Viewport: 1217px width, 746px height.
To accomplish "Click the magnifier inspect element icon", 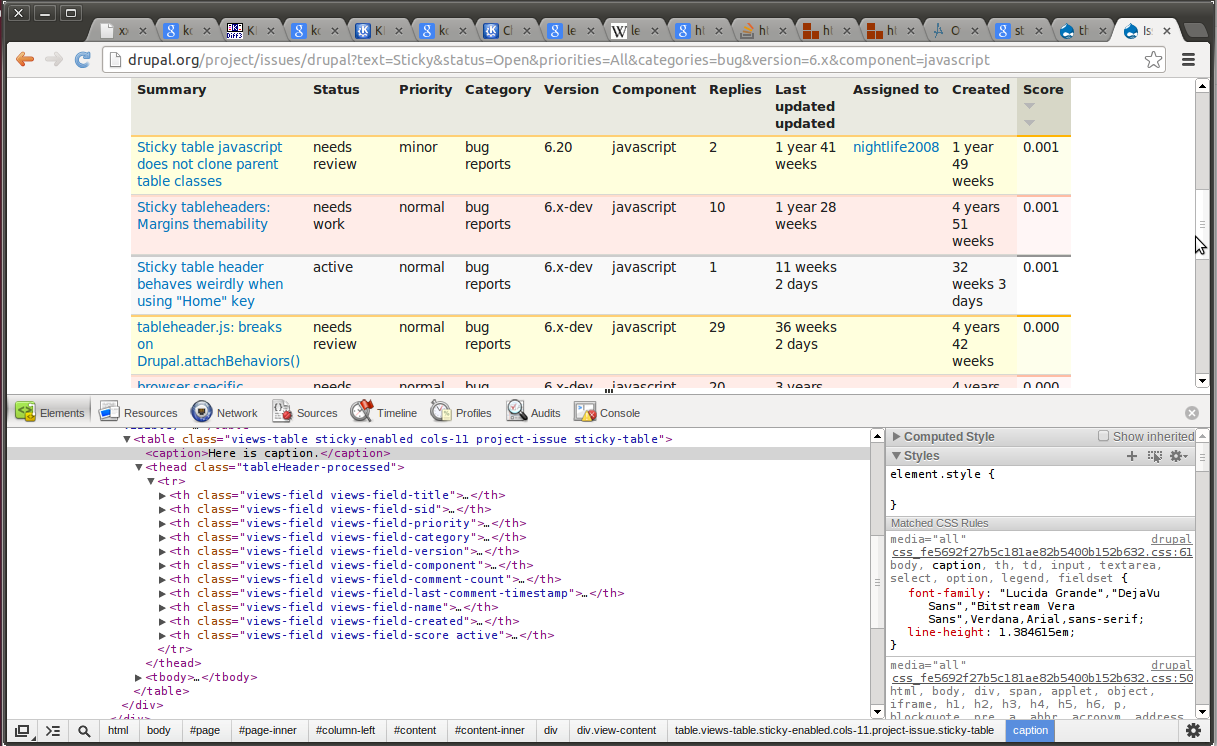I will [84, 731].
